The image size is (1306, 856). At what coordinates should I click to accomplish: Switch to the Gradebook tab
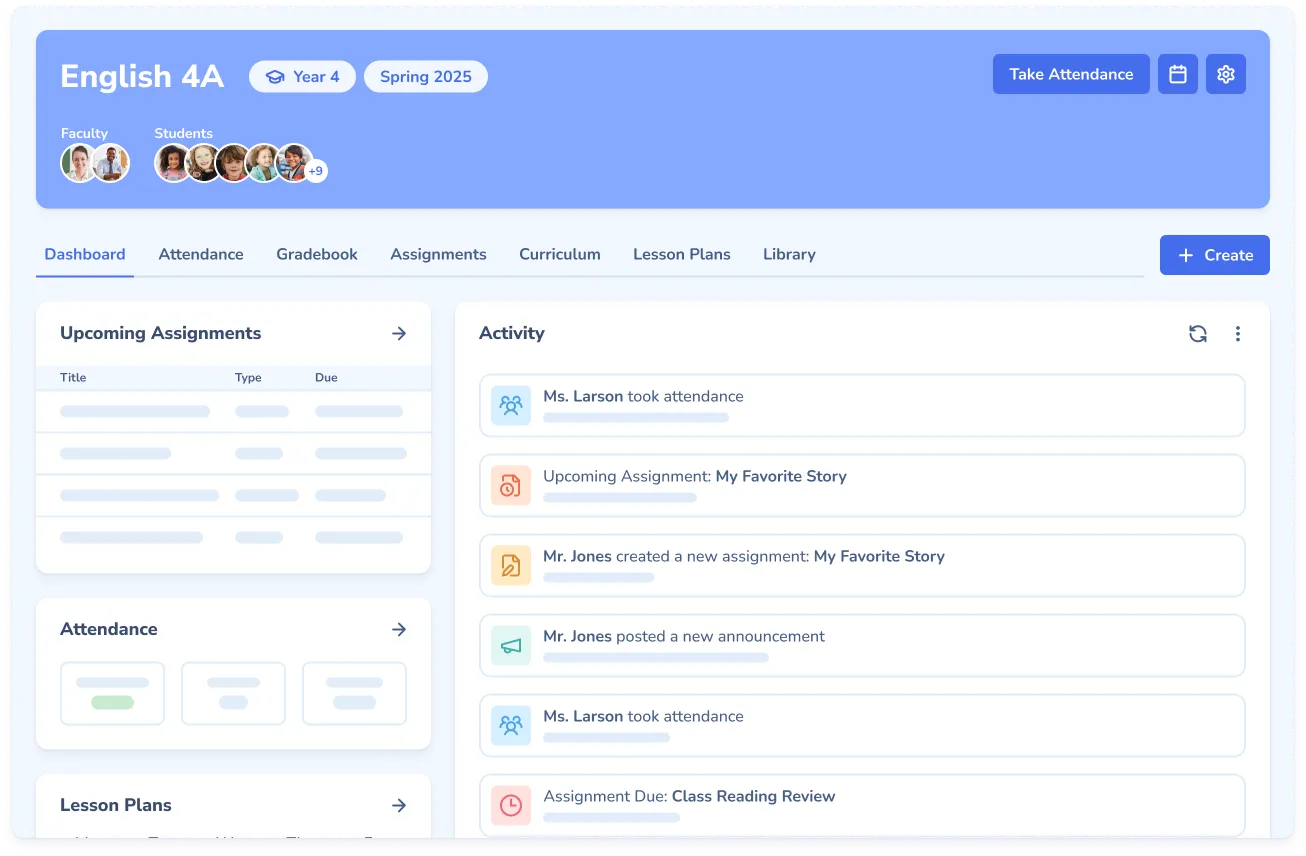point(316,254)
